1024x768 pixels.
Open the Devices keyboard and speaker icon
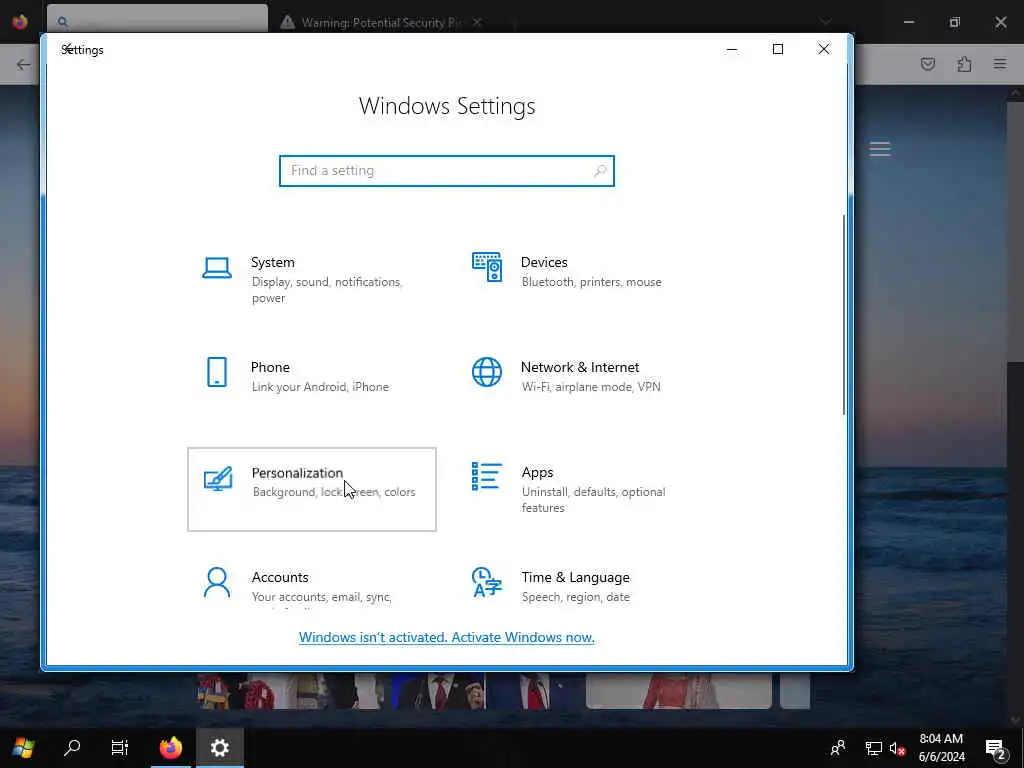pyautogui.click(x=487, y=267)
